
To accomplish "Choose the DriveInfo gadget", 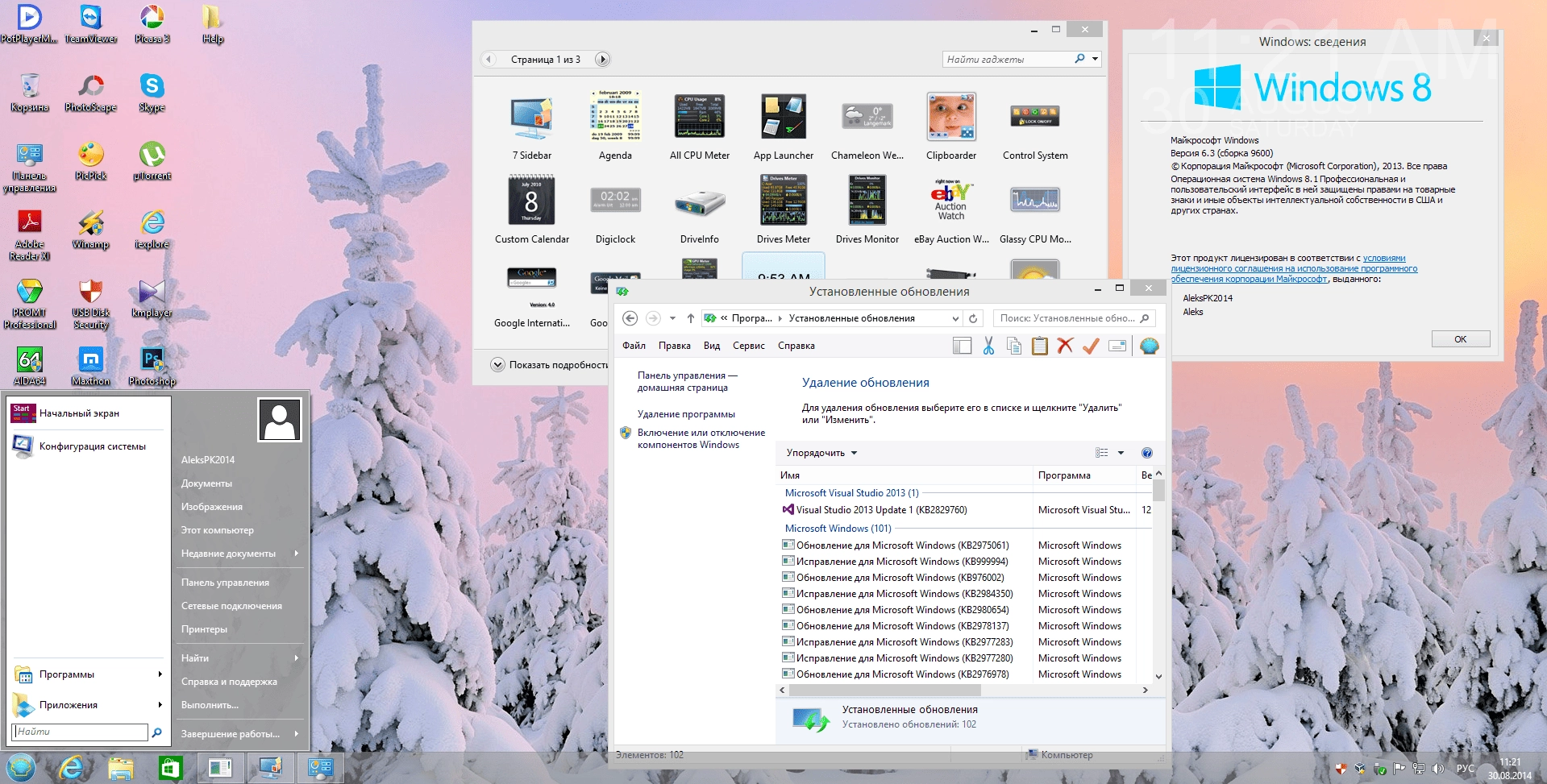I will pyautogui.click(x=699, y=210).
